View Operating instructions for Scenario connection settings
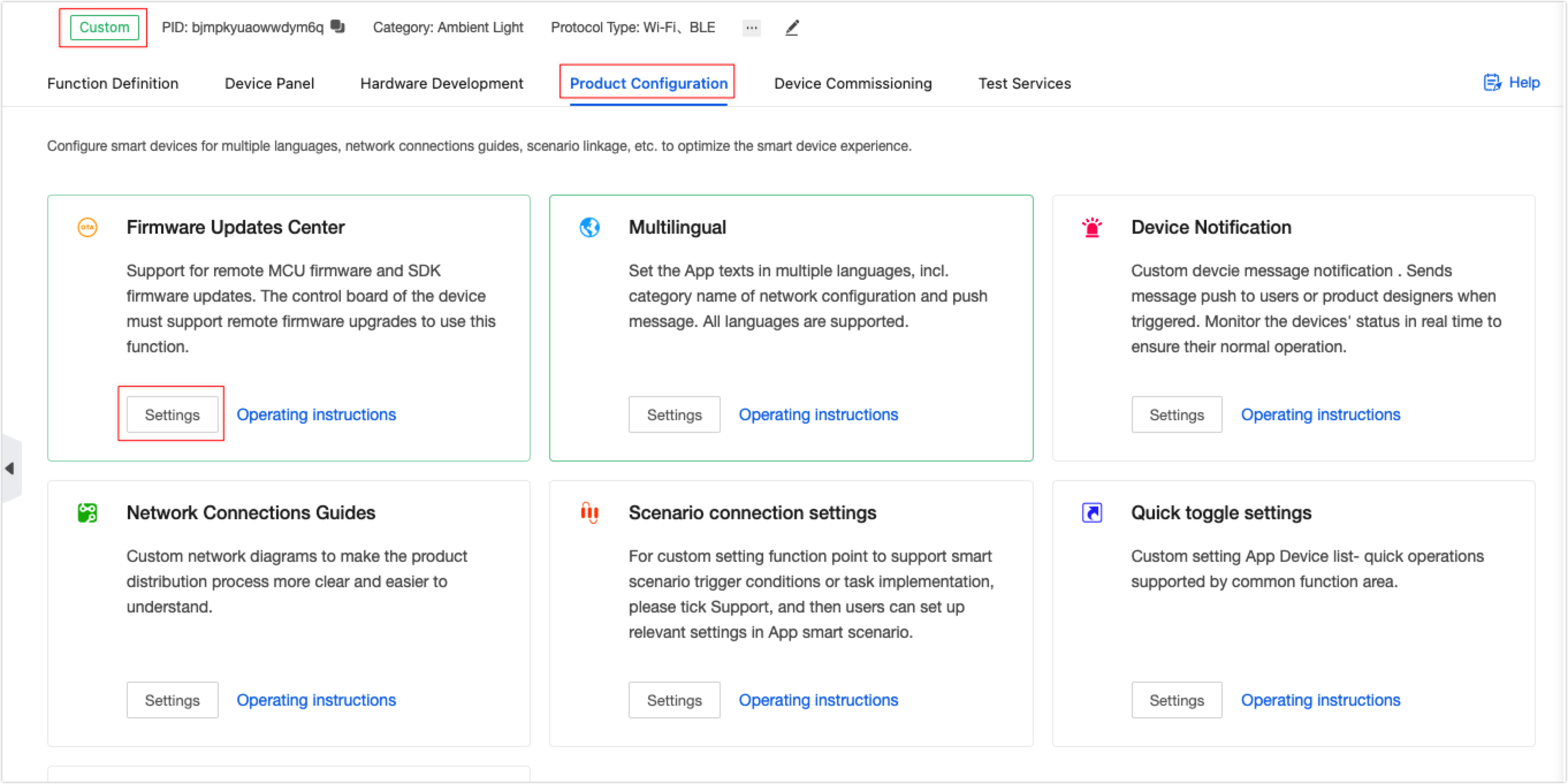Screen dimensions: 1568x784 pyautogui.click(x=818, y=700)
